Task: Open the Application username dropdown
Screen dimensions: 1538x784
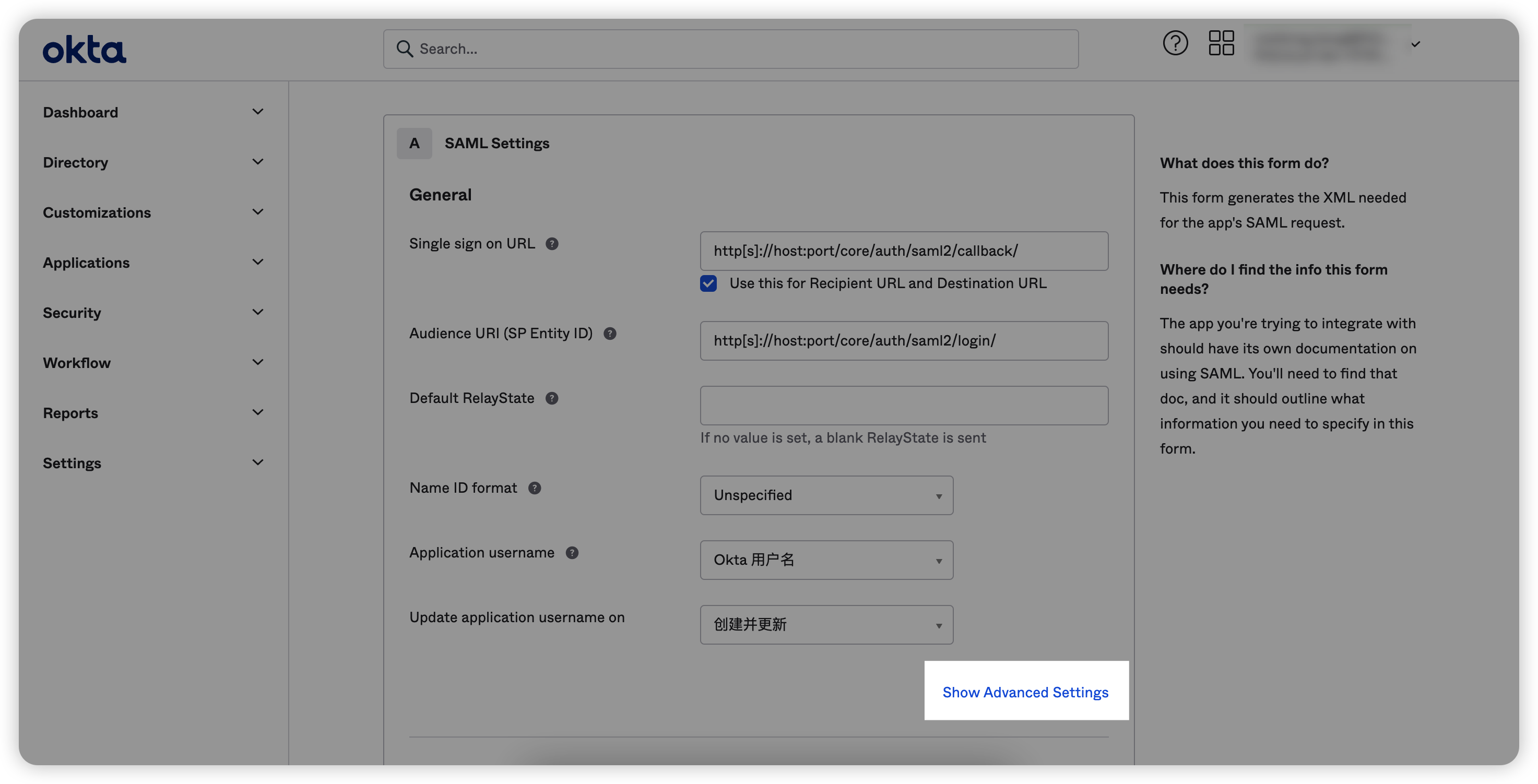Action: coord(826,560)
